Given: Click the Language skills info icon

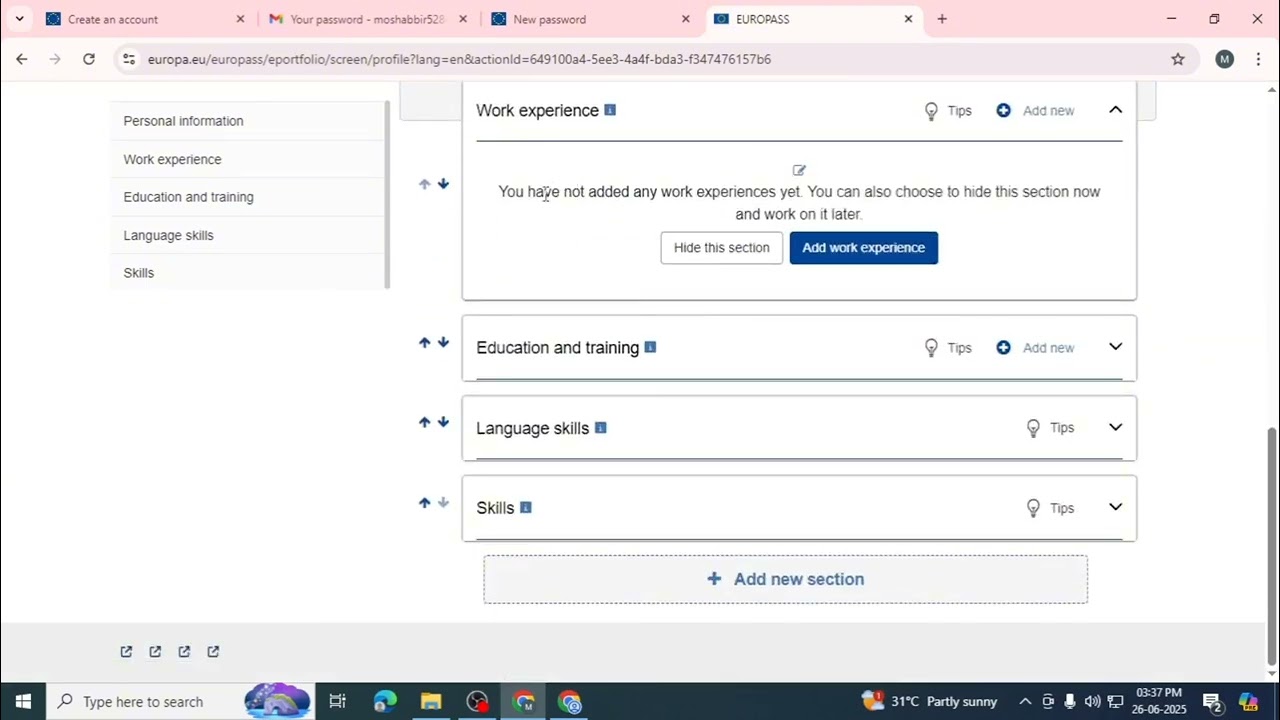Looking at the screenshot, I should click(x=600, y=427).
